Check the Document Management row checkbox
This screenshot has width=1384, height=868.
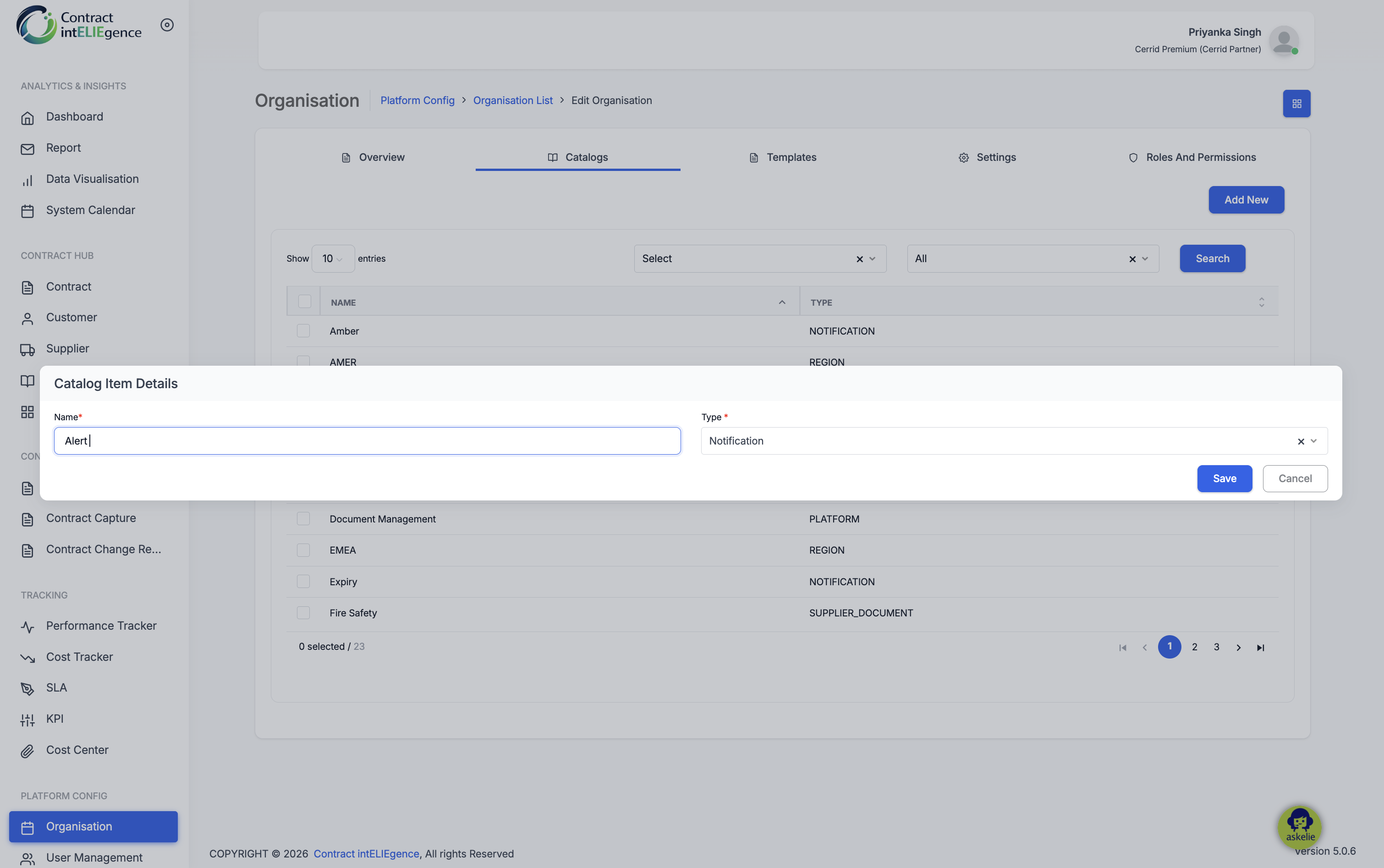[x=303, y=518]
